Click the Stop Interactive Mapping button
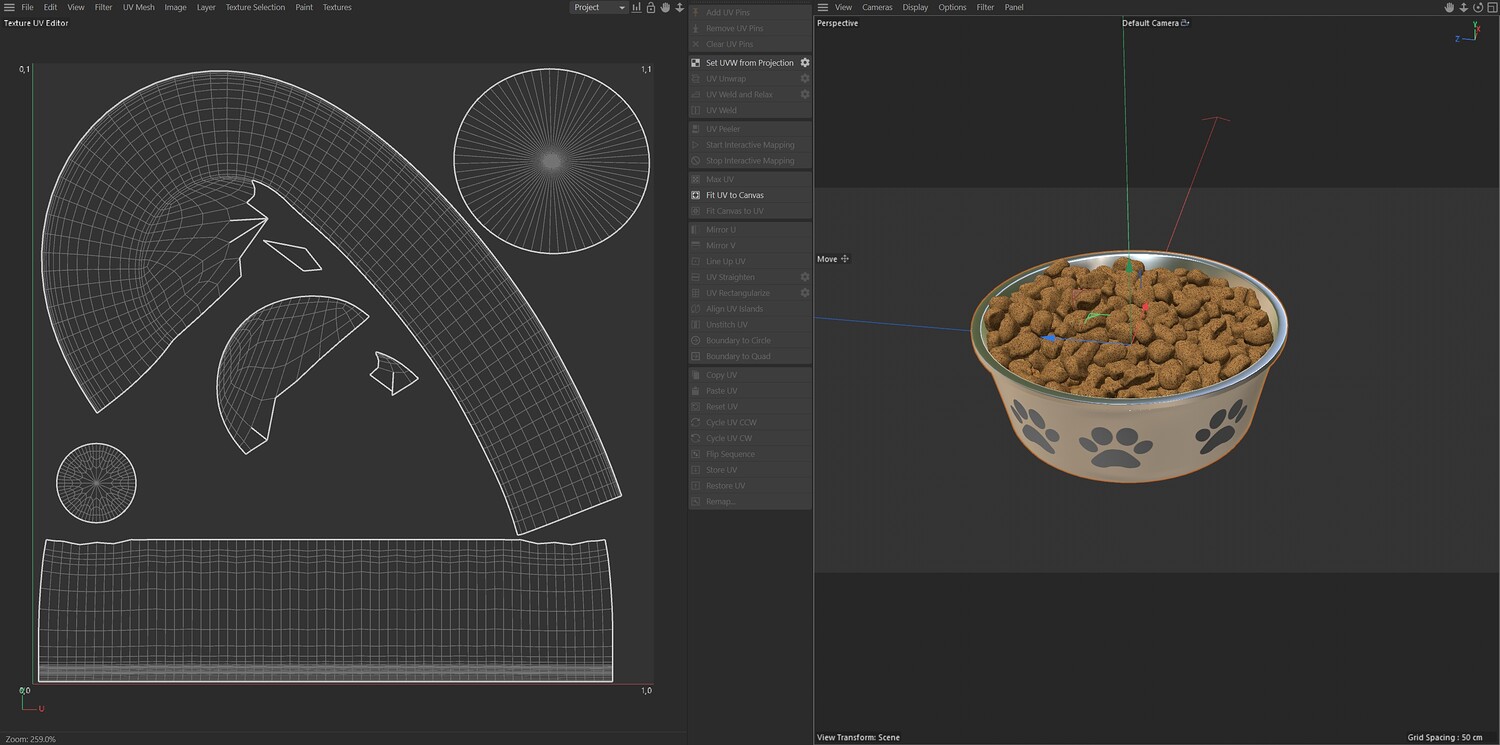The height and width of the screenshot is (745, 1500). coord(750,161)
